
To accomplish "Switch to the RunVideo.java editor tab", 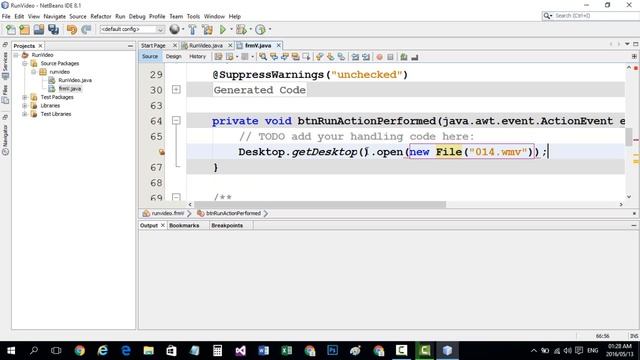I will tap(206, 46).
